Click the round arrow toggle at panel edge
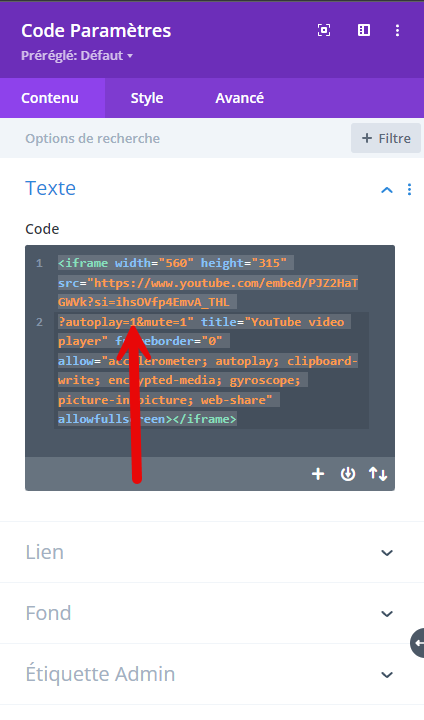The width and height of the screenshot is (424, 720). (418, 643)
